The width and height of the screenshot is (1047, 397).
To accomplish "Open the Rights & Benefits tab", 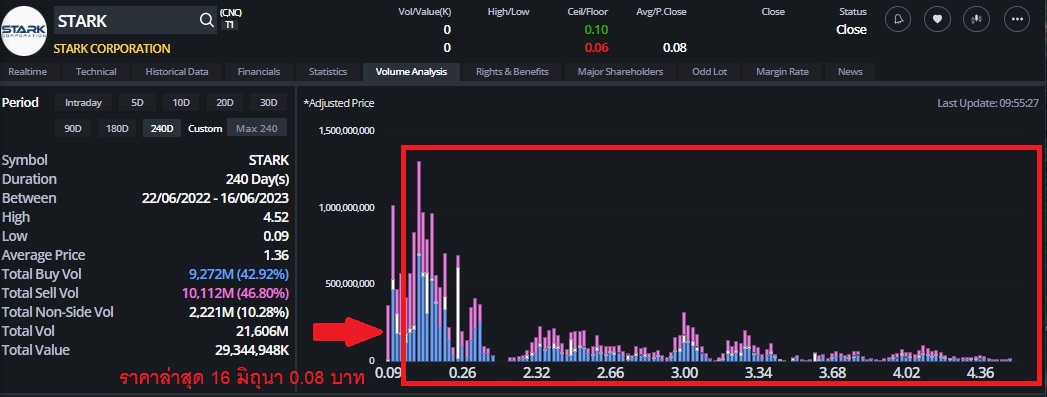I will [512, 71].
